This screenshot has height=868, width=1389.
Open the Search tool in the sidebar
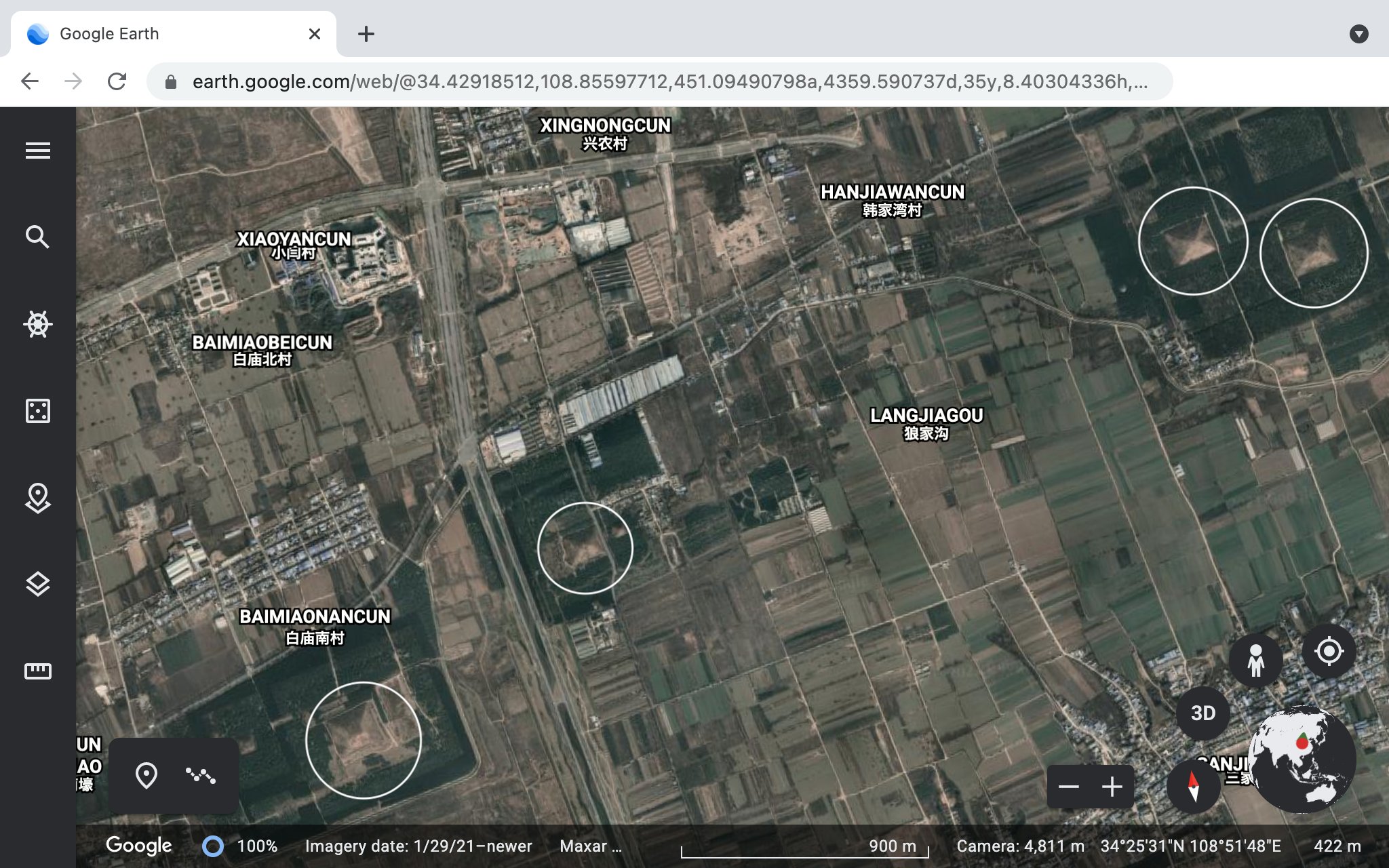[x=38, y=237]
